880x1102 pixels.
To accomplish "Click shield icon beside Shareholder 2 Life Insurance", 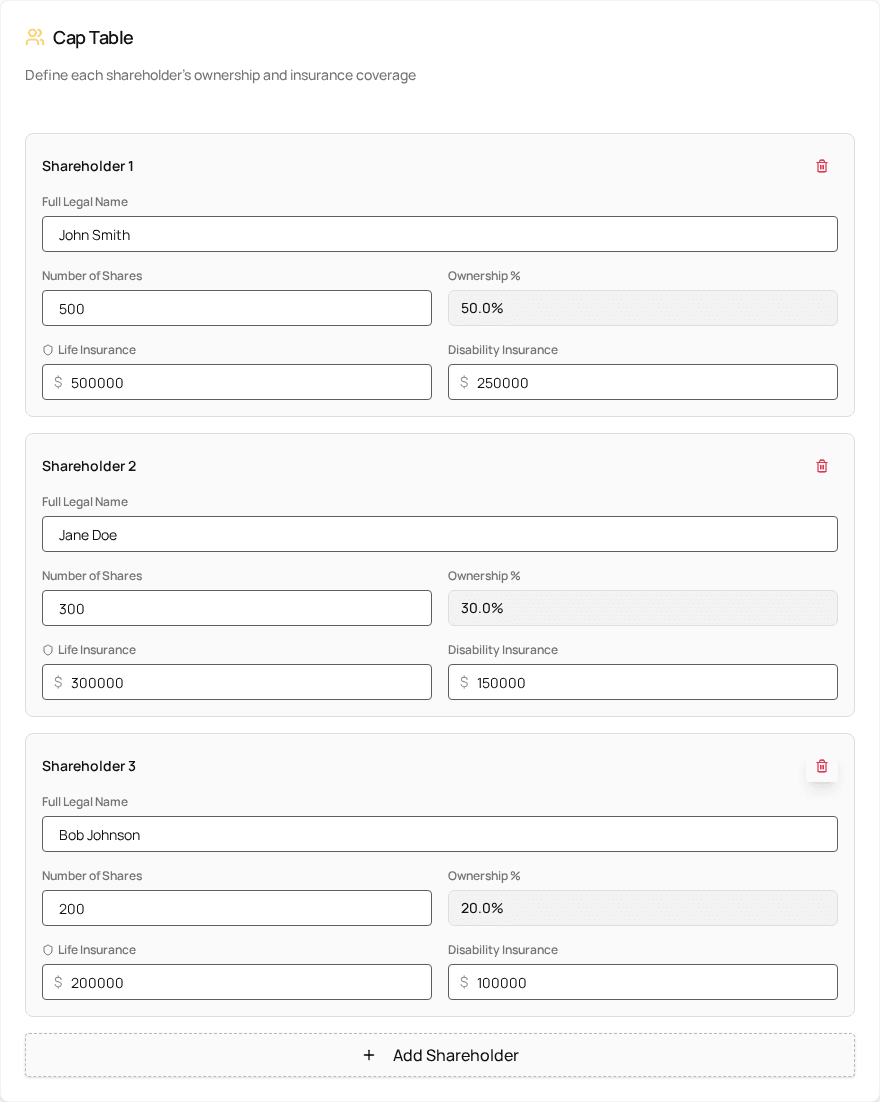I will point(48,650).
